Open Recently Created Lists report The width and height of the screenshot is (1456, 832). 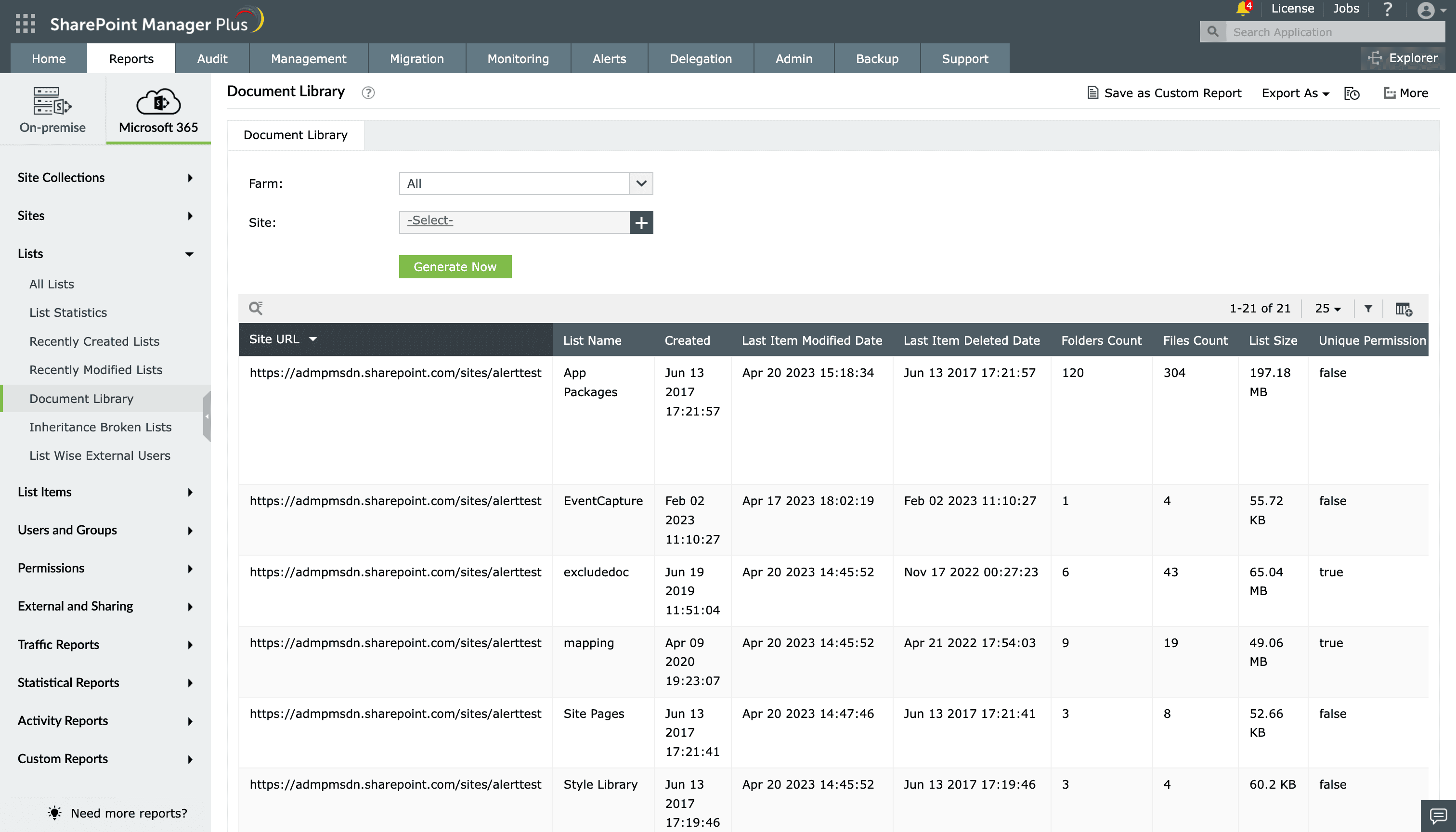pyautogui.click(x=94, y=341)
